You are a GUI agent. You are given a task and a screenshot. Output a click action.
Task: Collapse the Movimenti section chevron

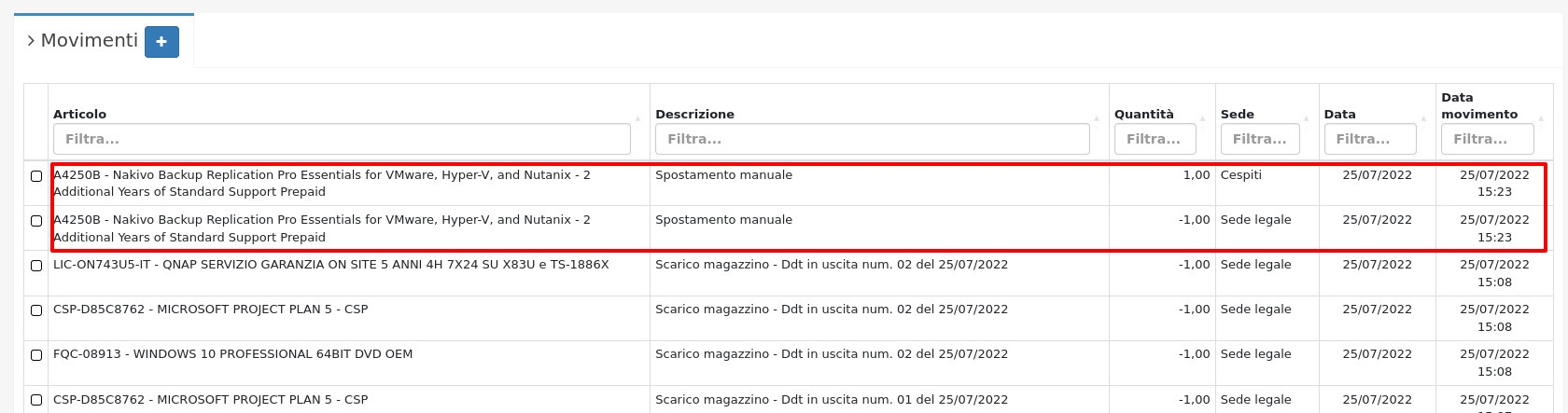(x=31, y=41)
